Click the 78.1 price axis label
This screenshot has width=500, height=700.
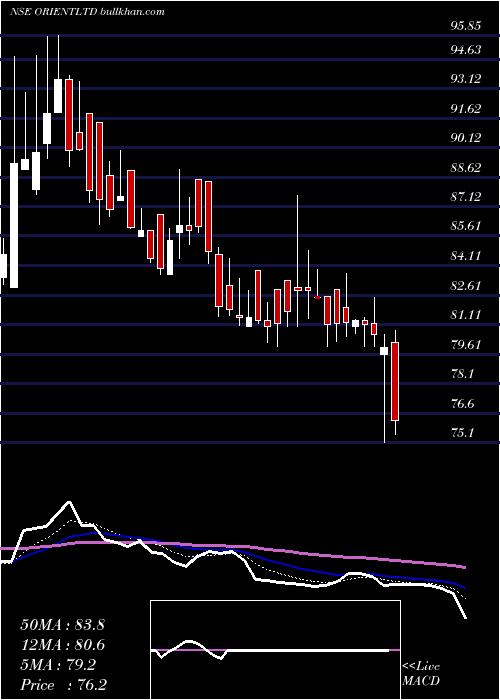[x=462, y=374]
